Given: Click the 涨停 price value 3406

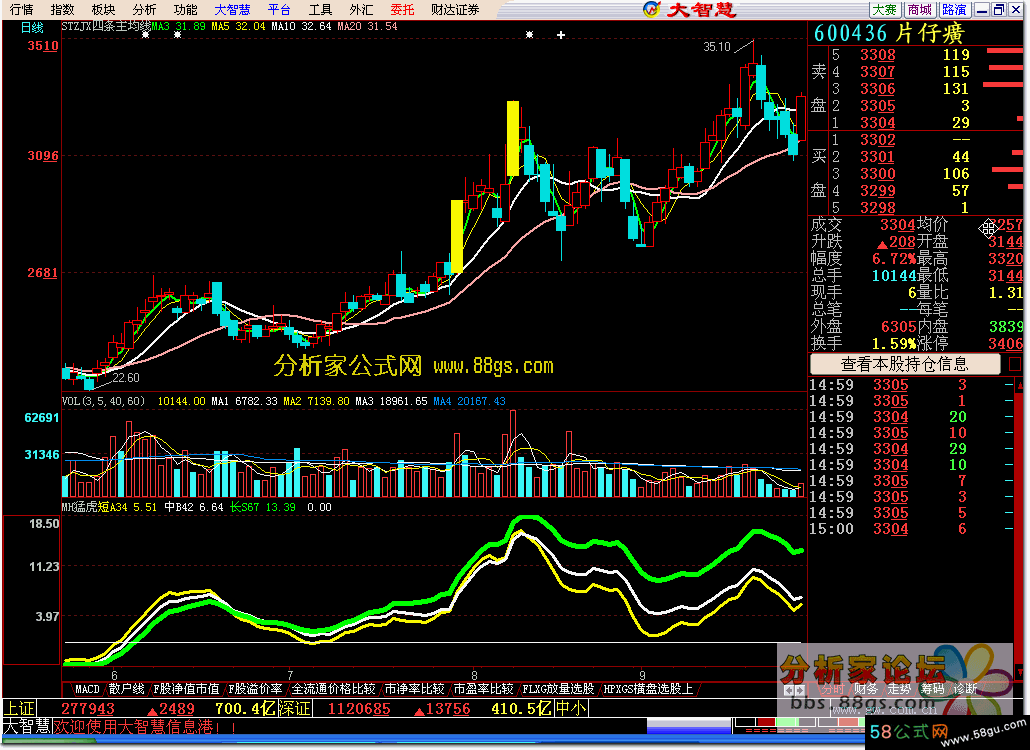Looking at the screenshot, I should [x=1006, y=343].
